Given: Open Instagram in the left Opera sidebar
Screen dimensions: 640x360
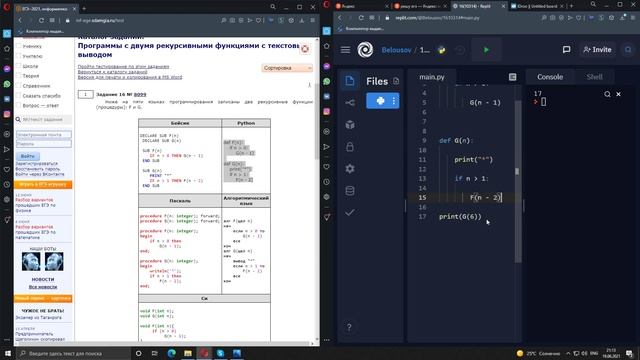Looking at the screenshot, I should [7, 114].
